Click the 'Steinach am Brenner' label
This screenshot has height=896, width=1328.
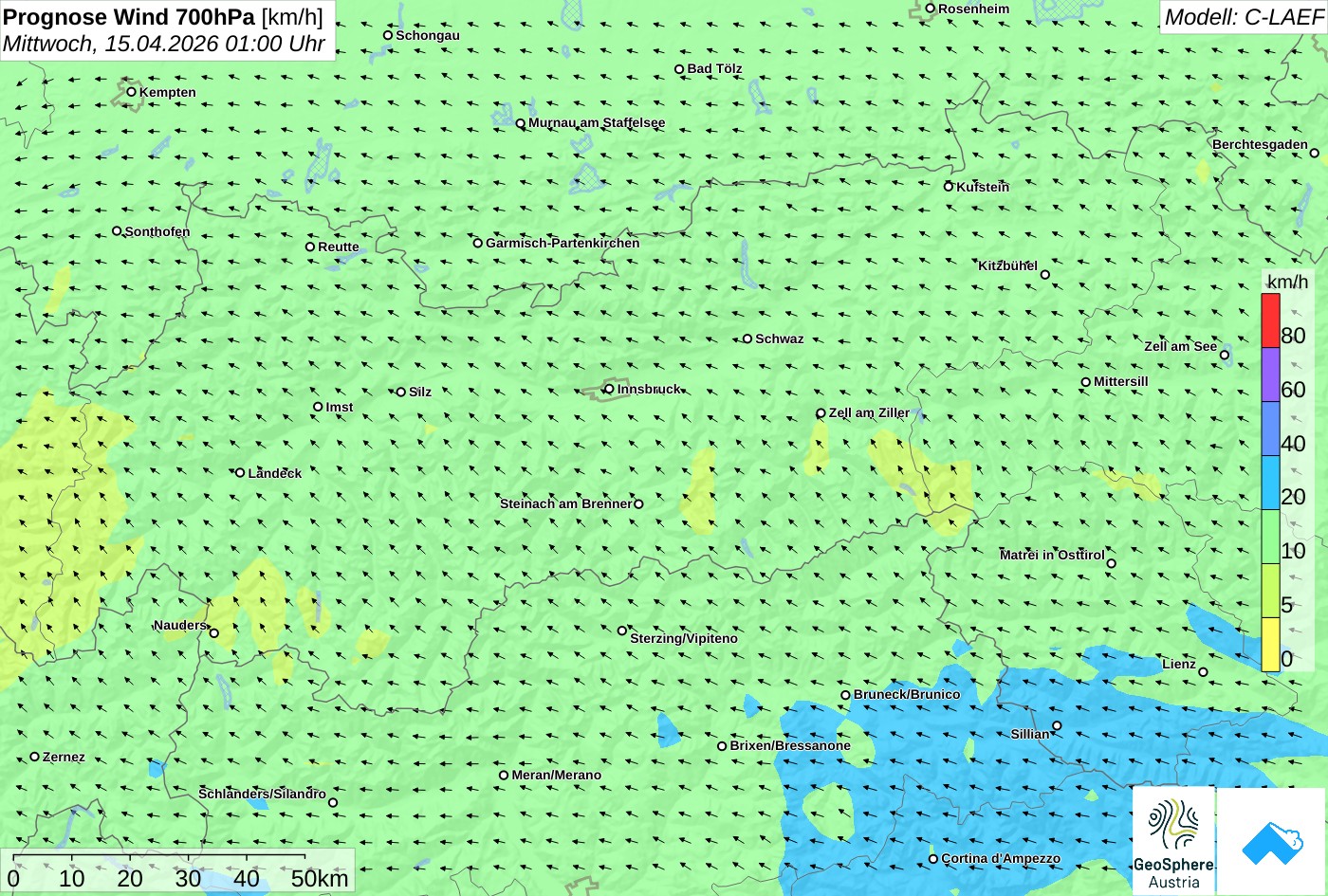[565, 503]
